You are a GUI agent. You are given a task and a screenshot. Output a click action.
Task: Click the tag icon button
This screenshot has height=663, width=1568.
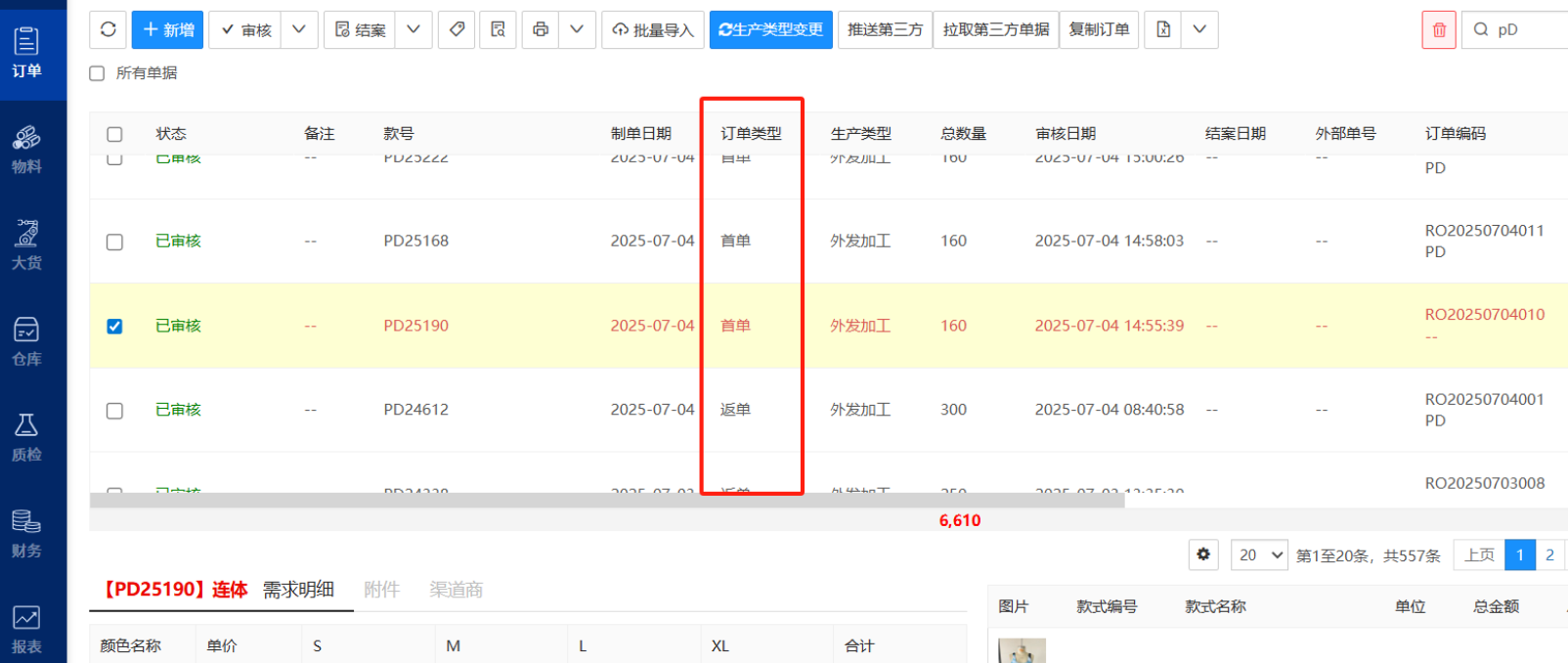457,29
